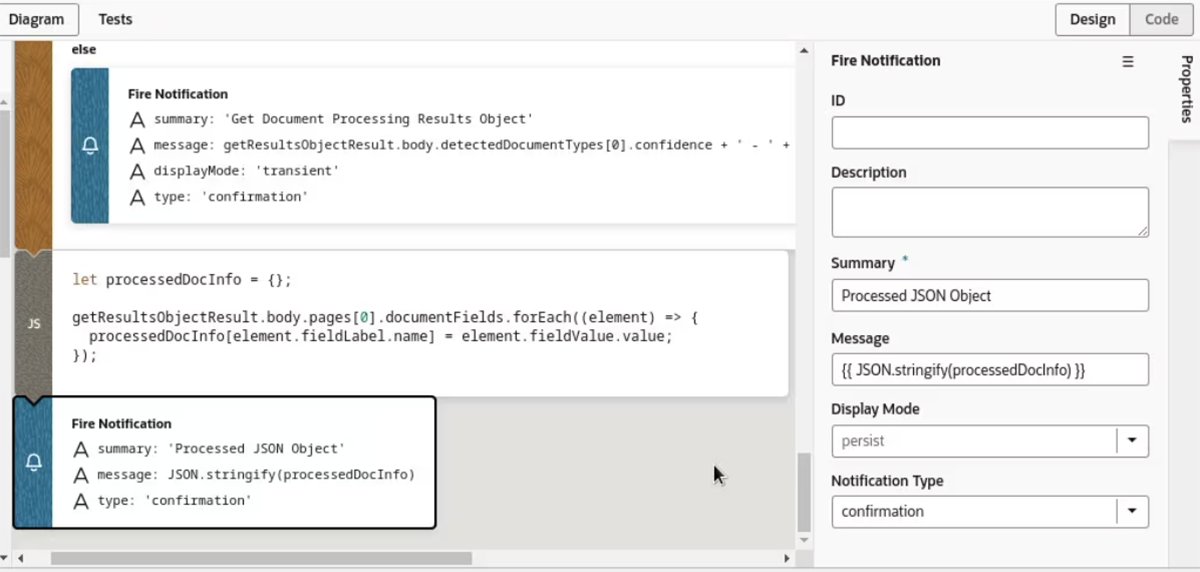Click the "summary: 'Processed JSON Object'" text
1200x572 pixels.
pos(222,449)
